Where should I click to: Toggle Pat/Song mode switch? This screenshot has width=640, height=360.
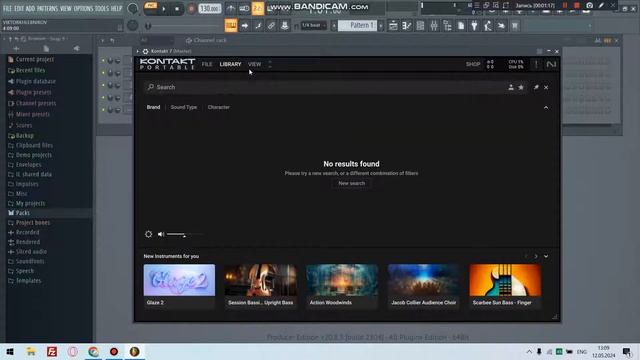(151, 8)
